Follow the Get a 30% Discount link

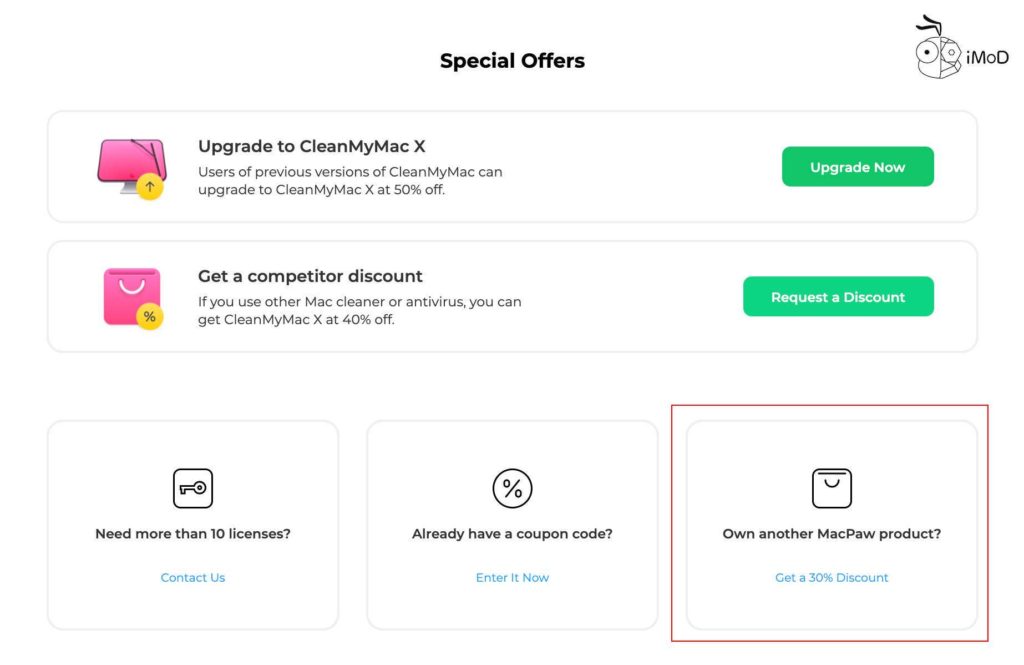coord(831,577)
